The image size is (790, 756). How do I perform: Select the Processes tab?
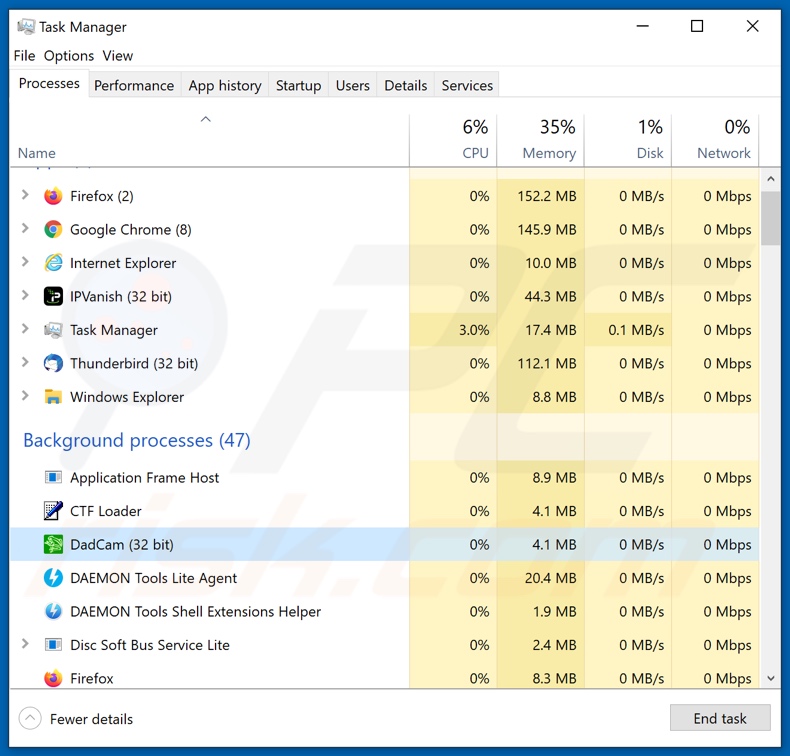pyautogui.click(x=49, y=83)
